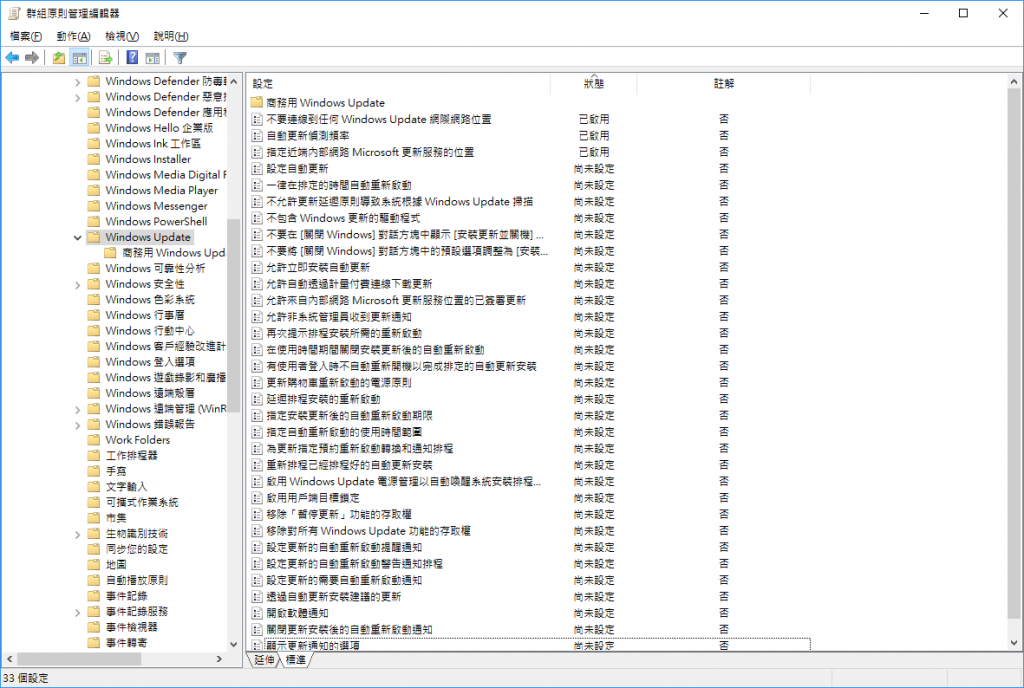Select policy 允許非系統管理員收到更新通知

click(339, 317)
